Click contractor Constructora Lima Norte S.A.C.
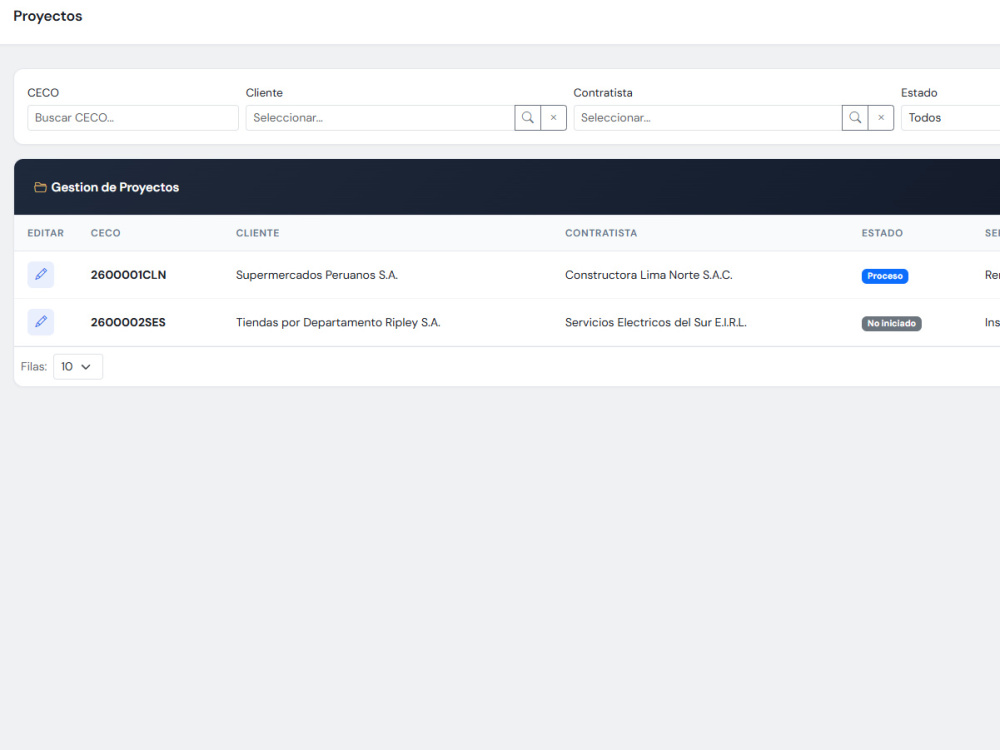 [649, 275]
